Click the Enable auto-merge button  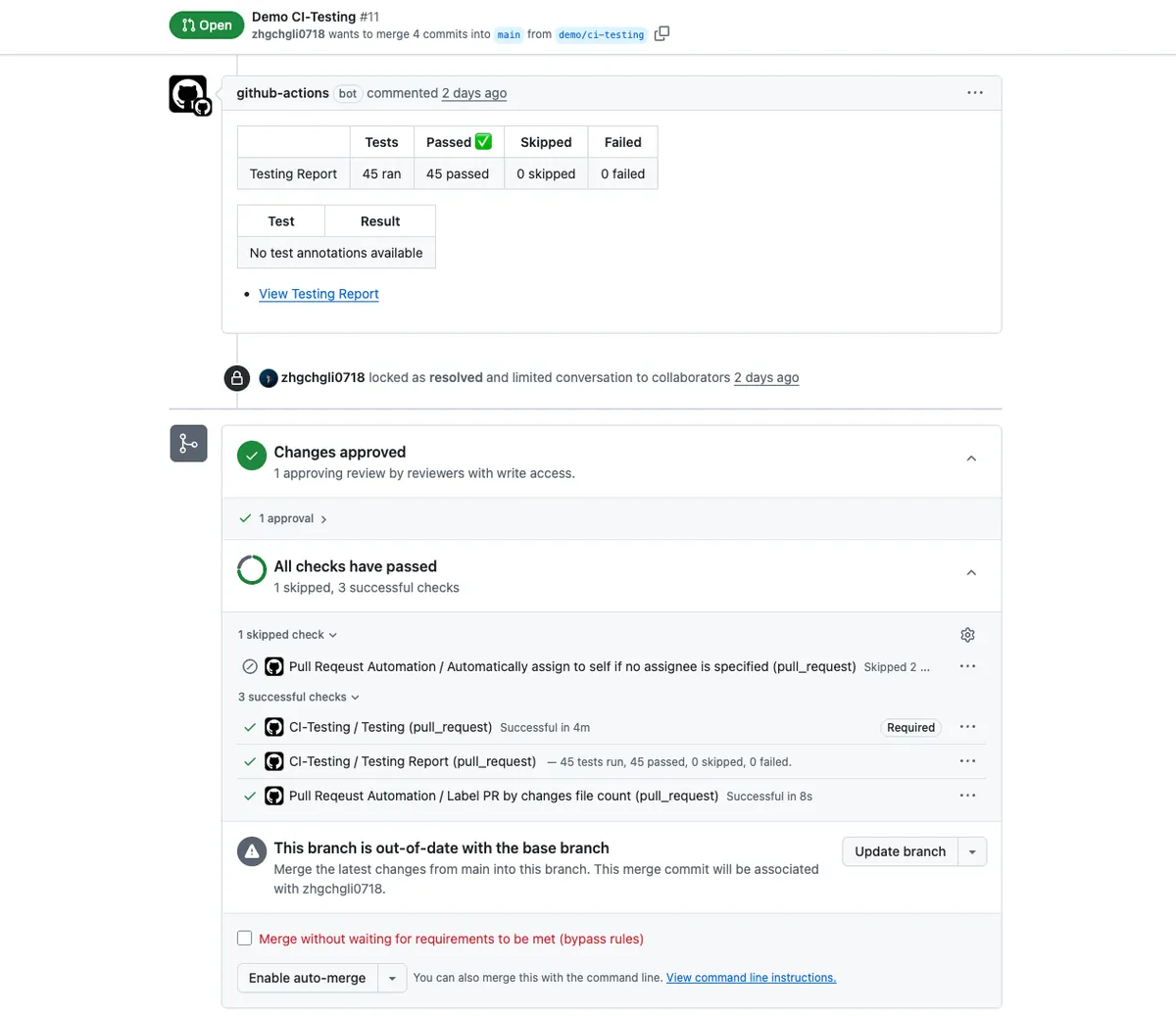(x=307, y=978)
